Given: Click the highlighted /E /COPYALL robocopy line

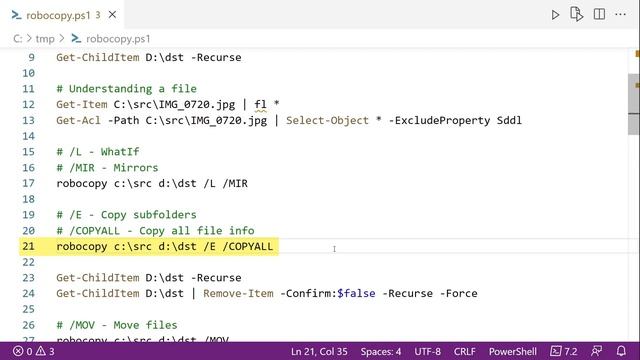Looking at the screenshot, I should (x=164, y=247).
